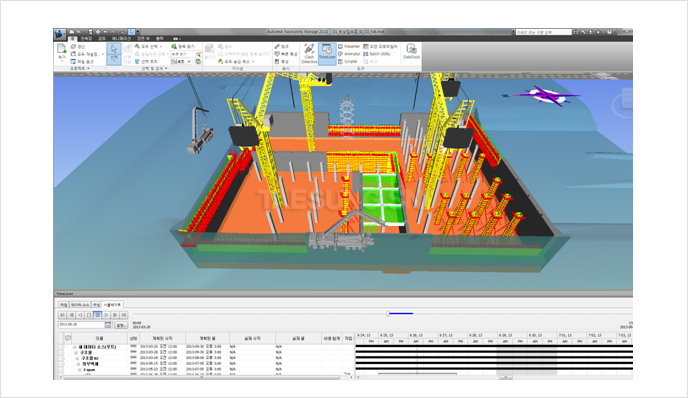688x398 pixels.
Task: Select the Simulate tab in TimeLiner
Action: pyautogui.click(x=112, y=305)
